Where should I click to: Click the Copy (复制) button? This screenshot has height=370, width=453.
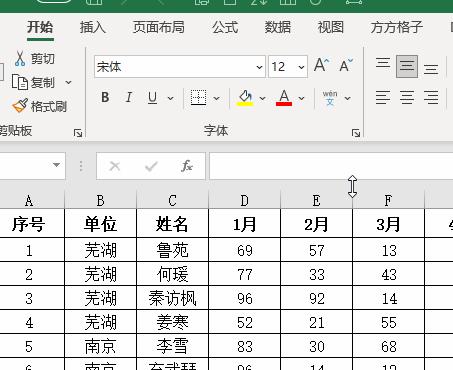pos(33,82)
